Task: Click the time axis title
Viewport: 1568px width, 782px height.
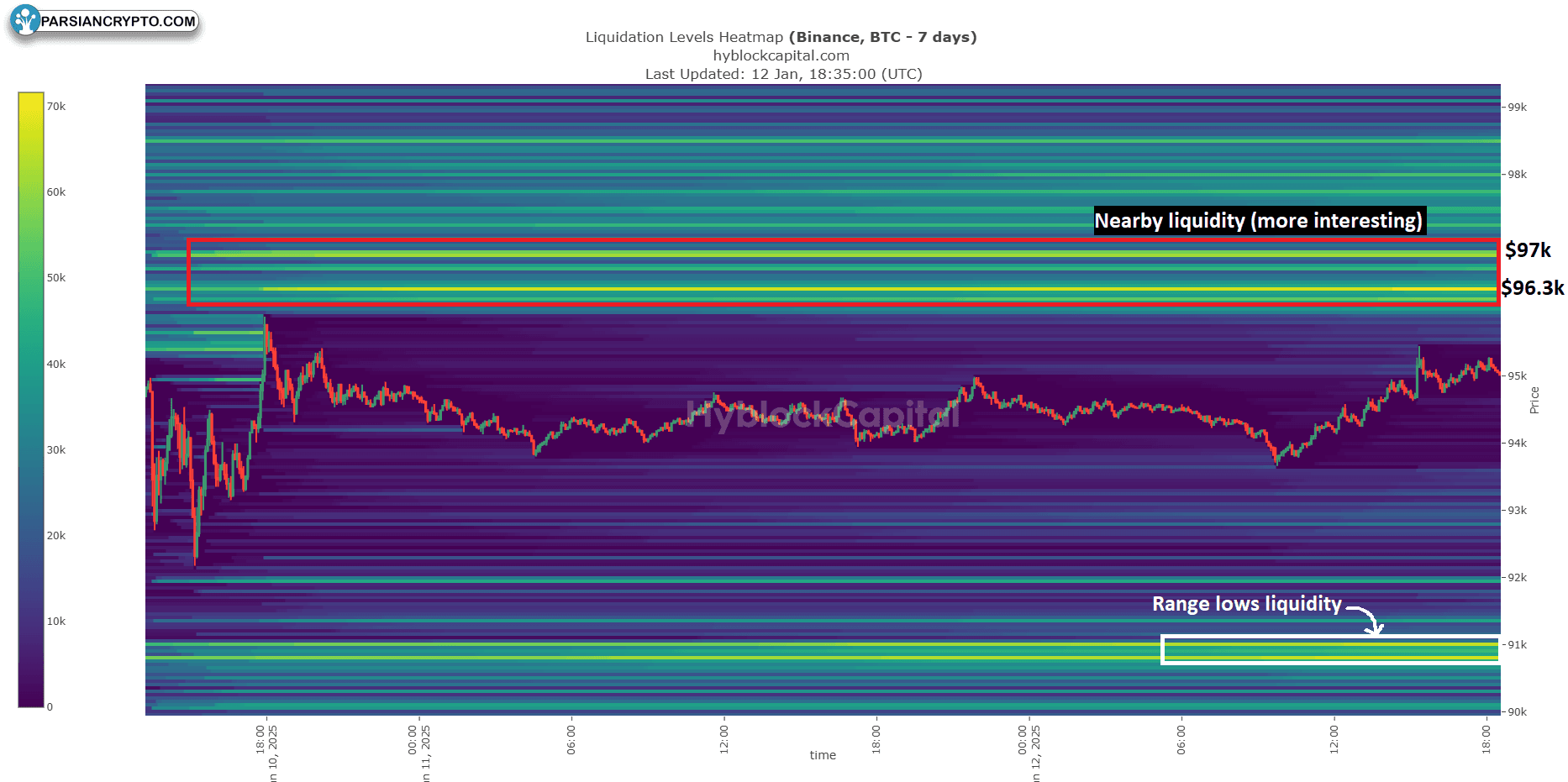Action: [823, 755]
